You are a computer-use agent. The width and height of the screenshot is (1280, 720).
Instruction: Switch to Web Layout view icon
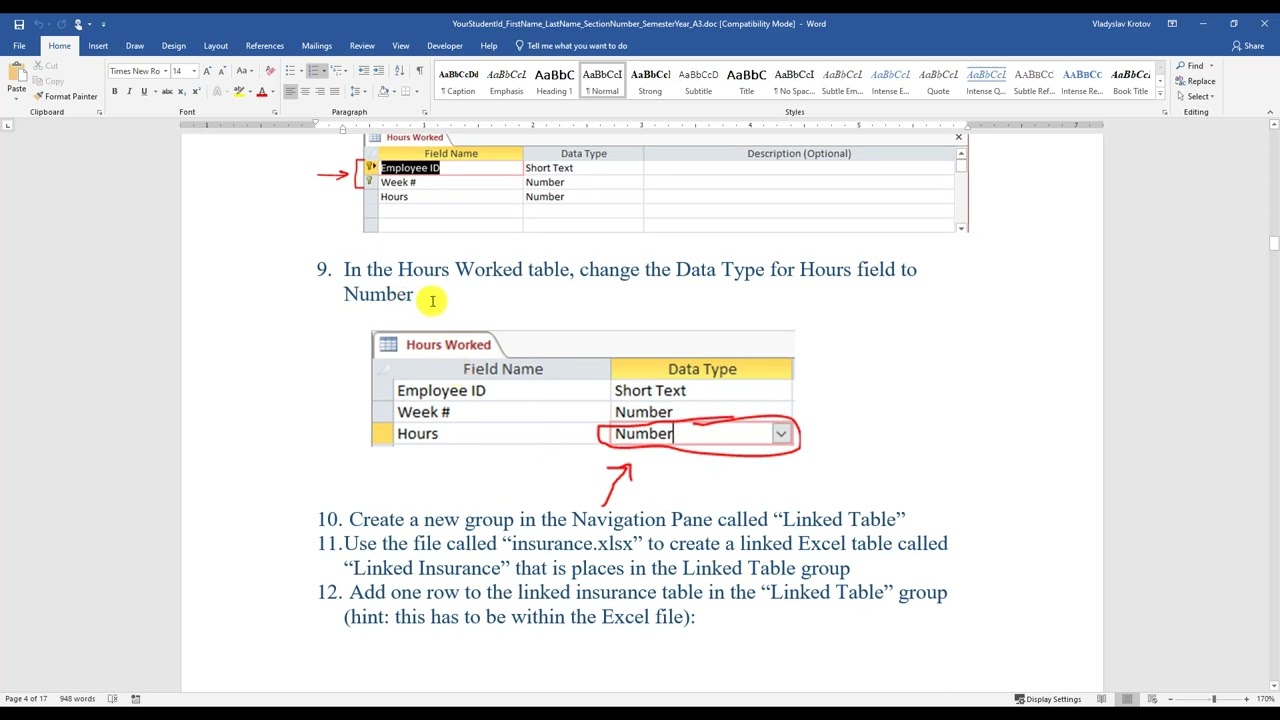[x=1150, y=699]
